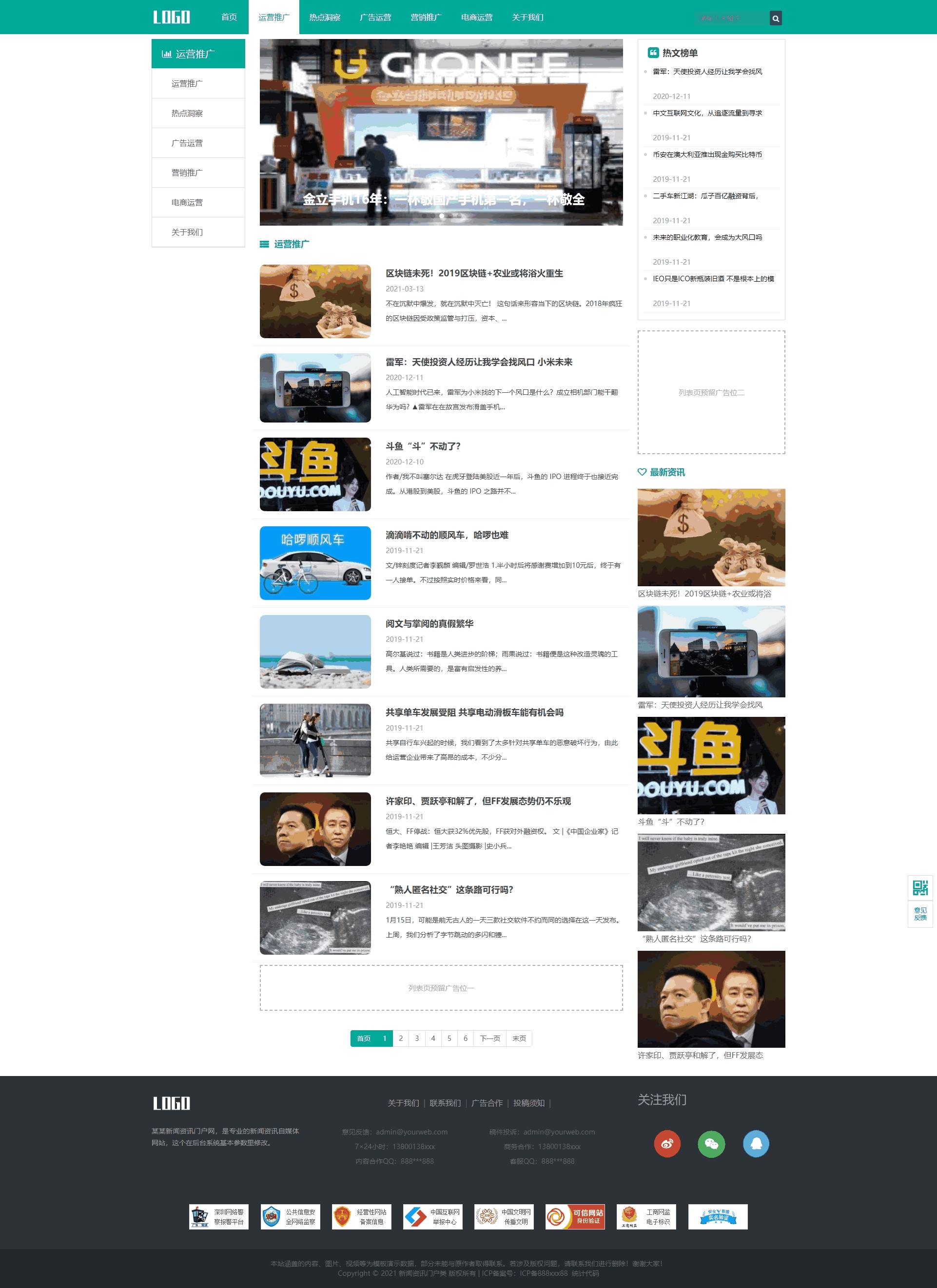Click the green WeChat icon in footer
The height and width of the screenshot is (1288, 937).
711,1144
